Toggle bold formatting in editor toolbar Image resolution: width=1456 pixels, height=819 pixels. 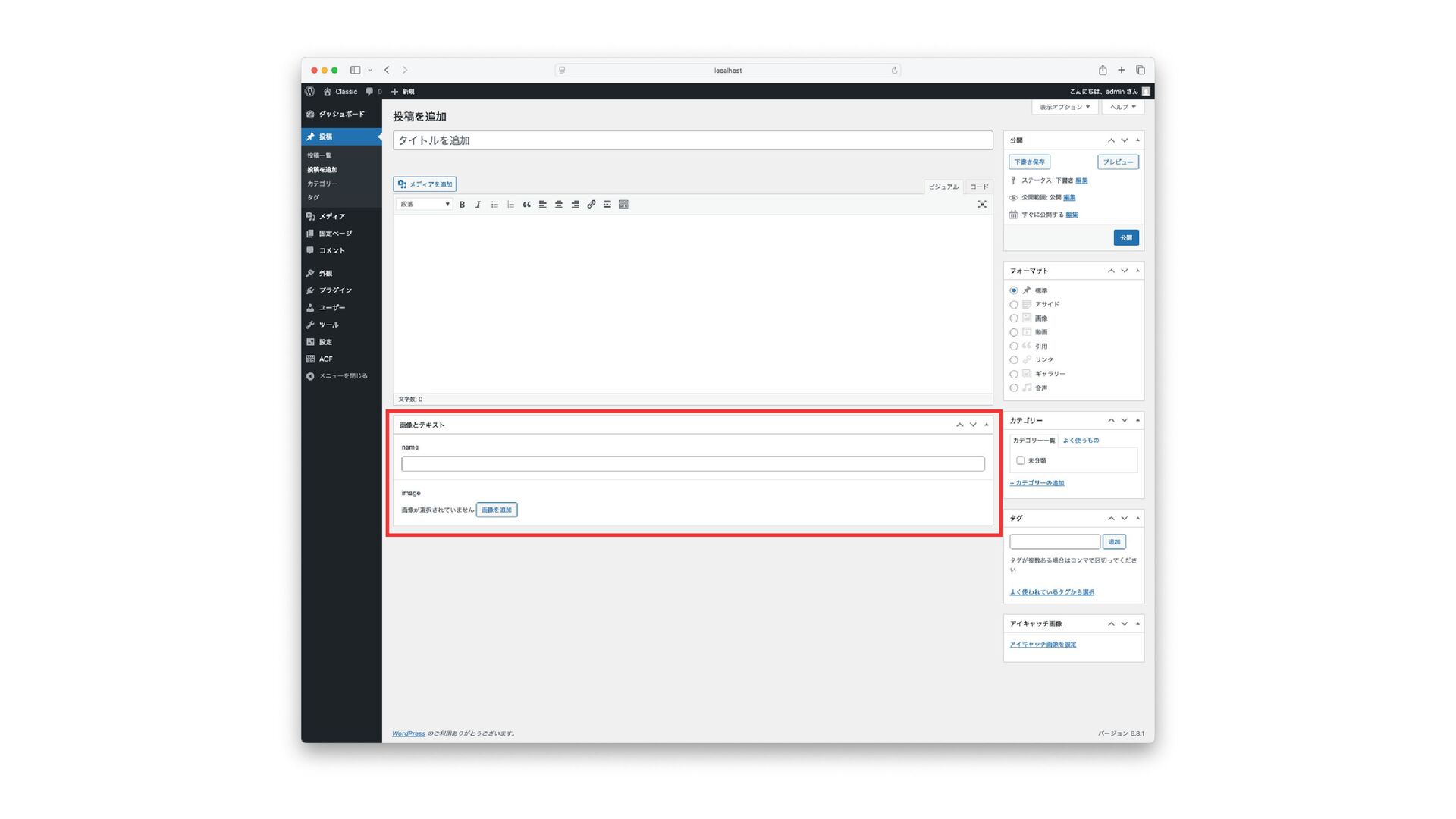click(x=462, y=205)
